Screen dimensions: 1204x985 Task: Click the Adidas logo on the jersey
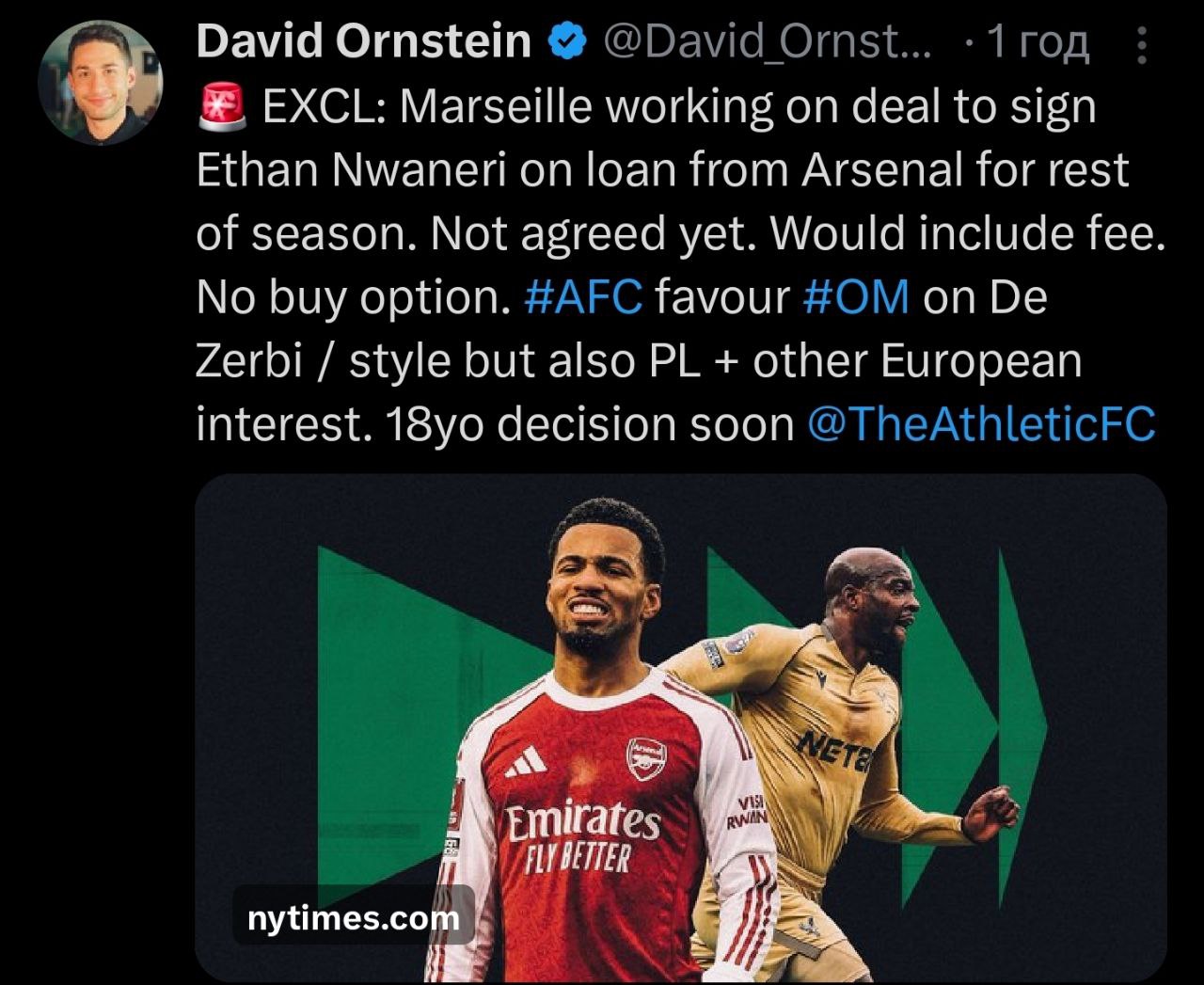(526, 764)
